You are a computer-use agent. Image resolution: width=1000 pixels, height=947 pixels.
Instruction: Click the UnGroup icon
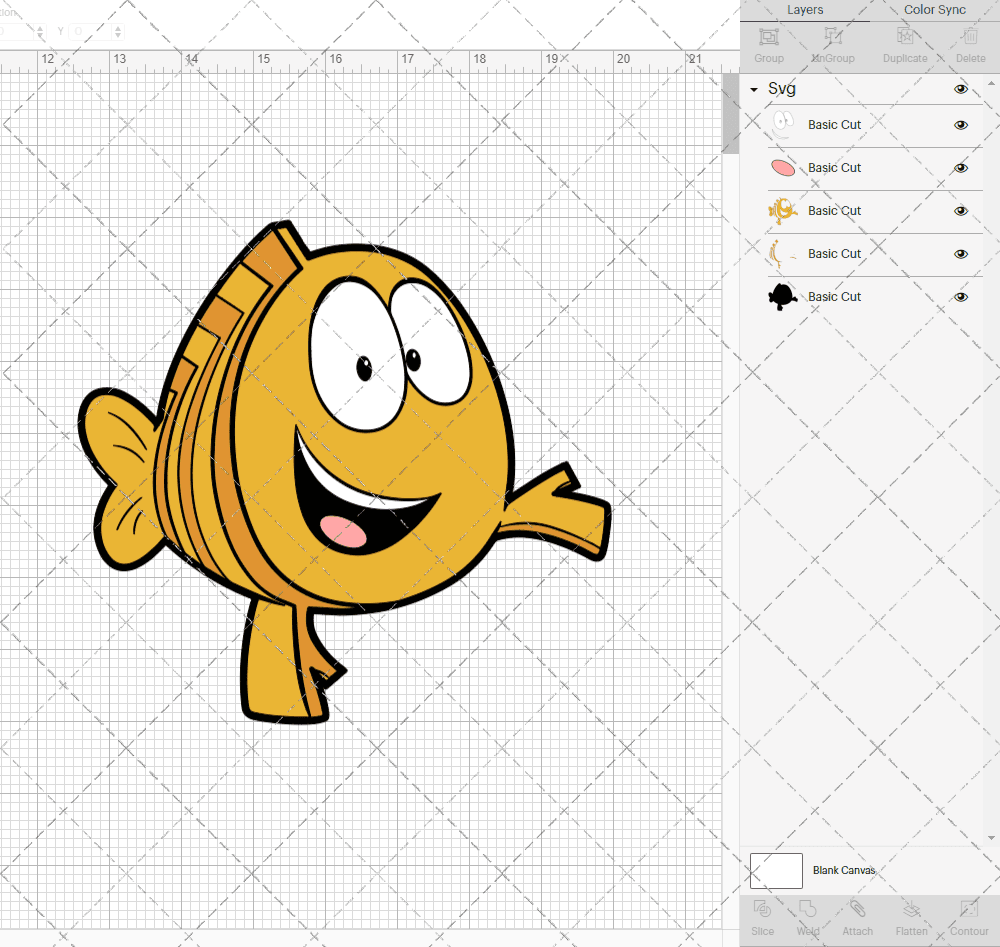coord(833,36)
